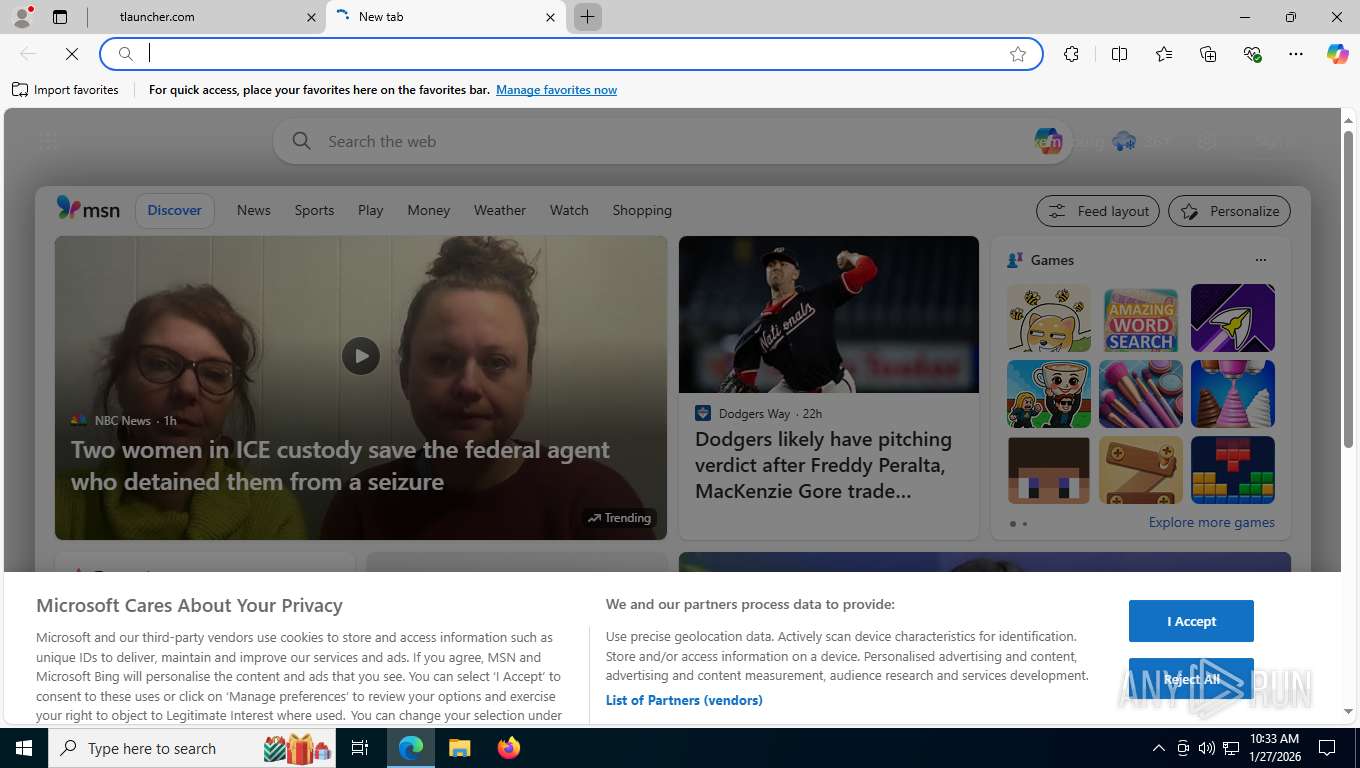Open the tab actions menu icon
Viewport: 1360px width, 768px height.
tap(60, 17)
